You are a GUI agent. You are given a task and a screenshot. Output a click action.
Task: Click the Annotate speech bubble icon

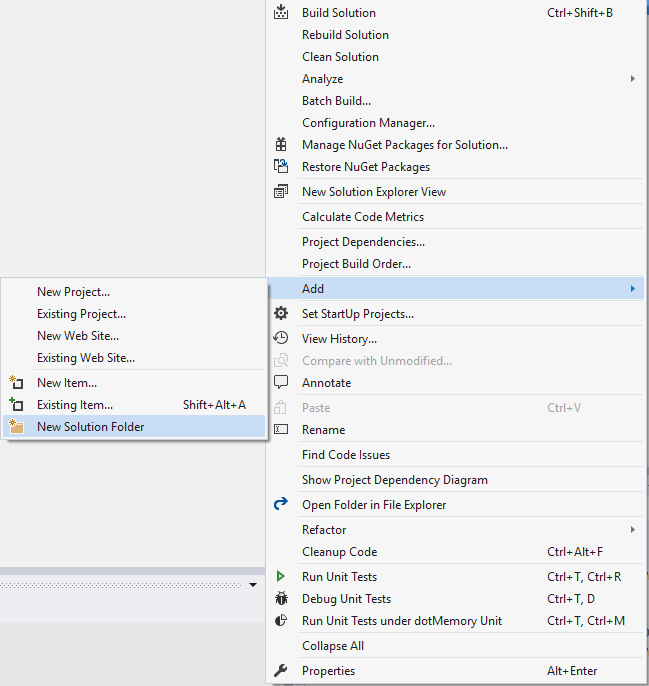tap(281, 383)
